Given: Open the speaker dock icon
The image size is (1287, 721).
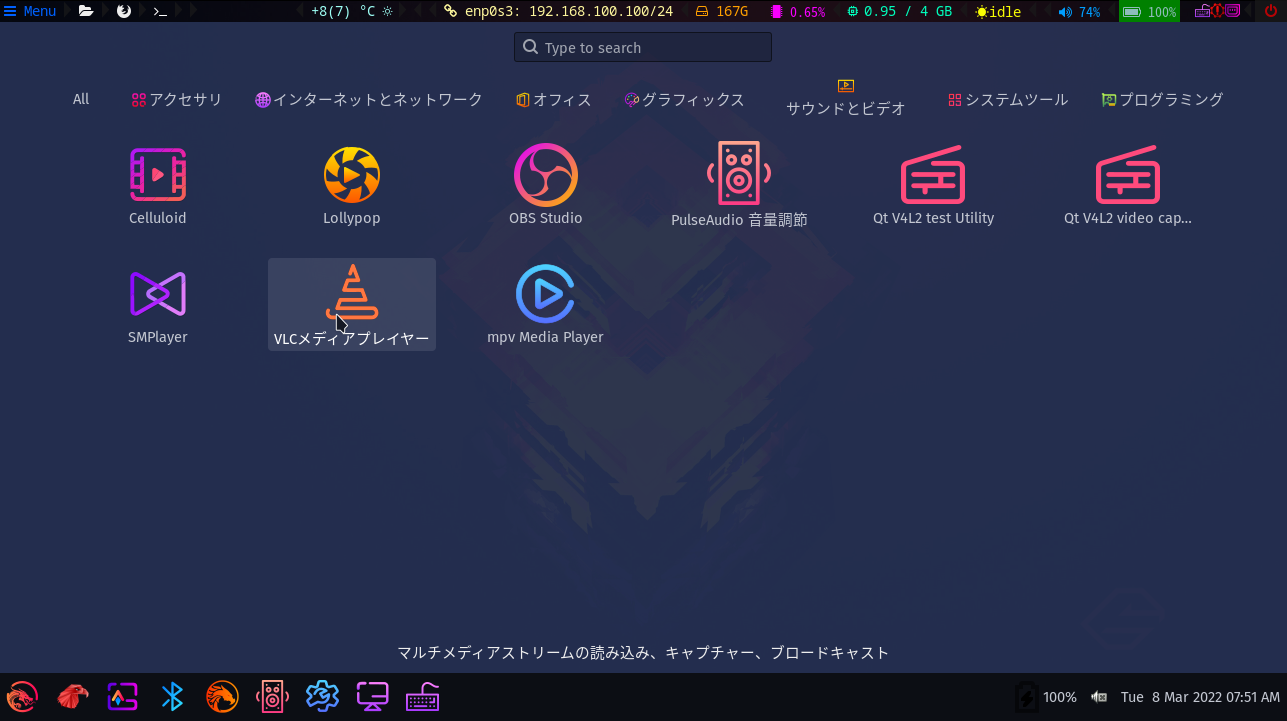Looking at the screenshot, I should coord(272,696).
